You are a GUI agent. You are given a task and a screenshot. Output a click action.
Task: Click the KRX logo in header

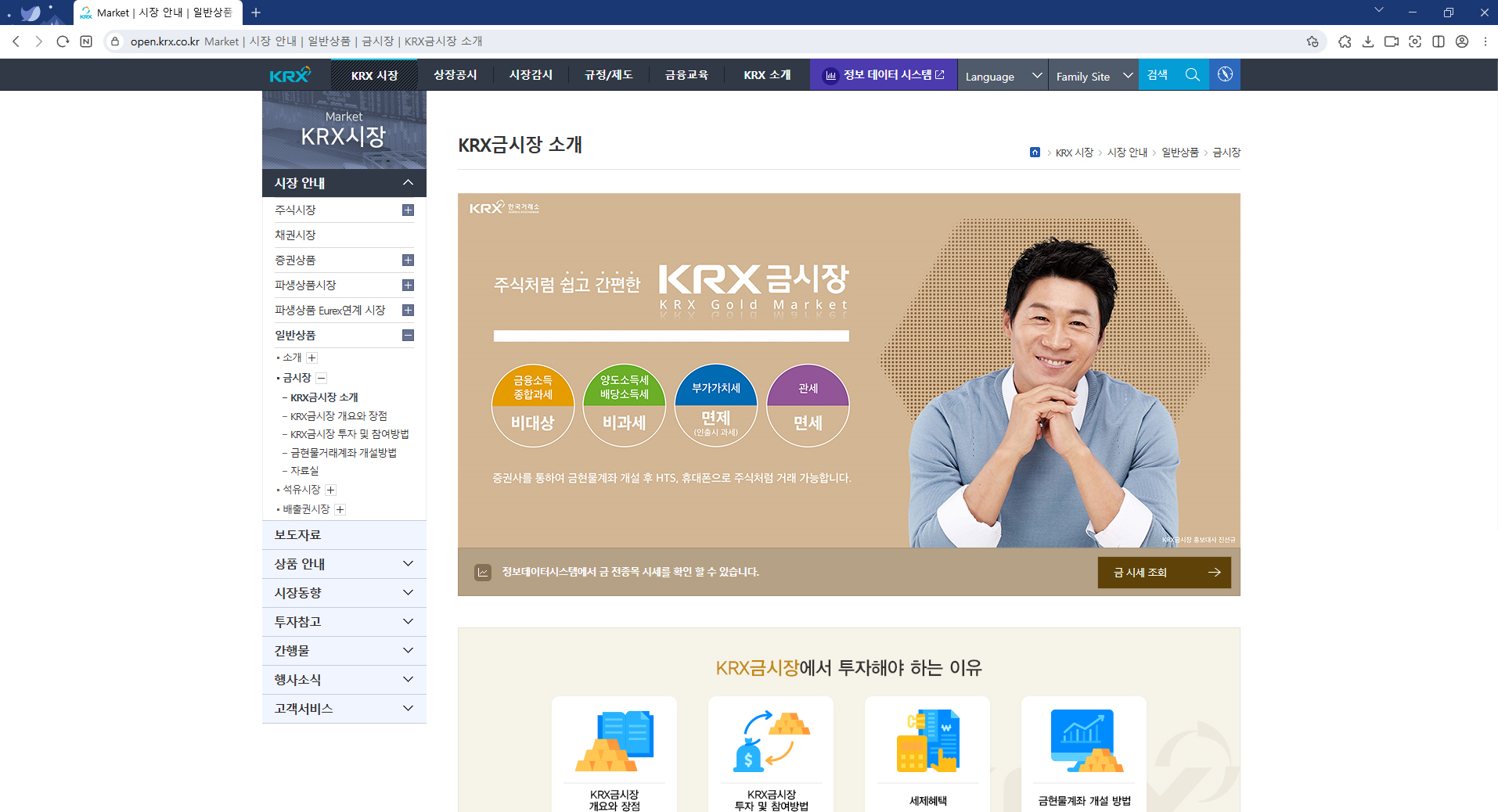click(x=290, y=75)
